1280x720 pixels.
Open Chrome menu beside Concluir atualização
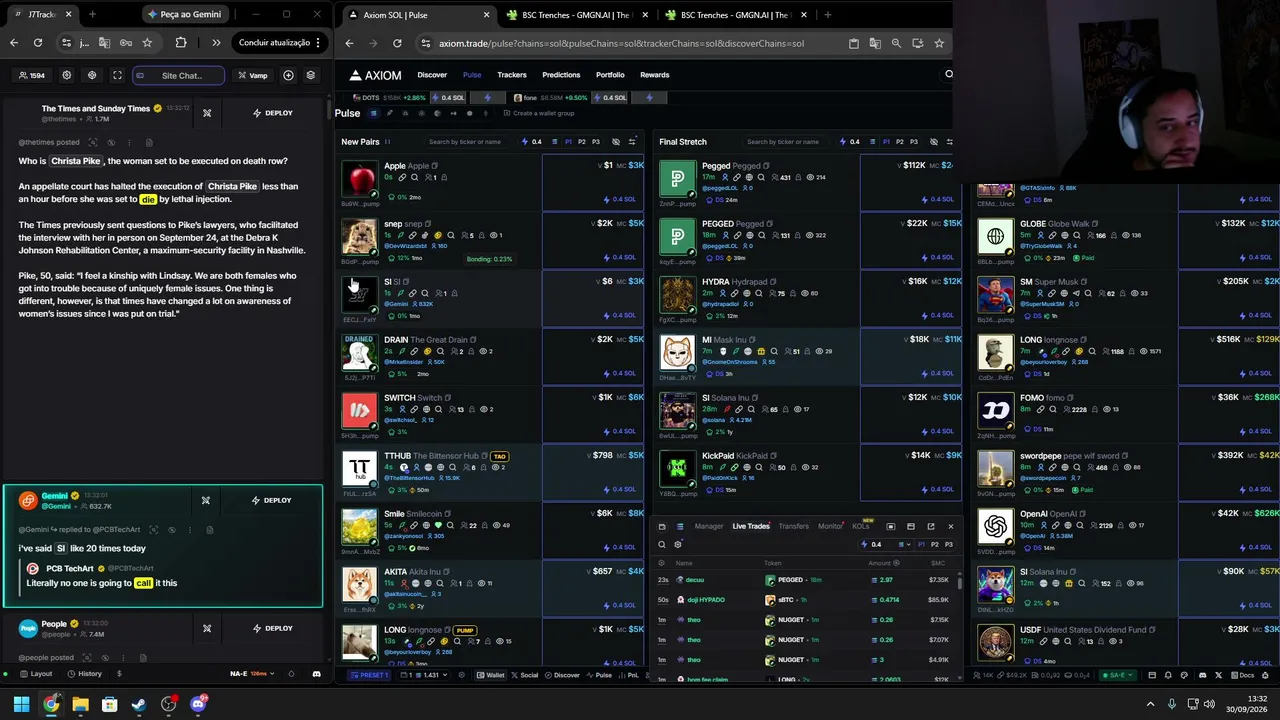[318, 43]
